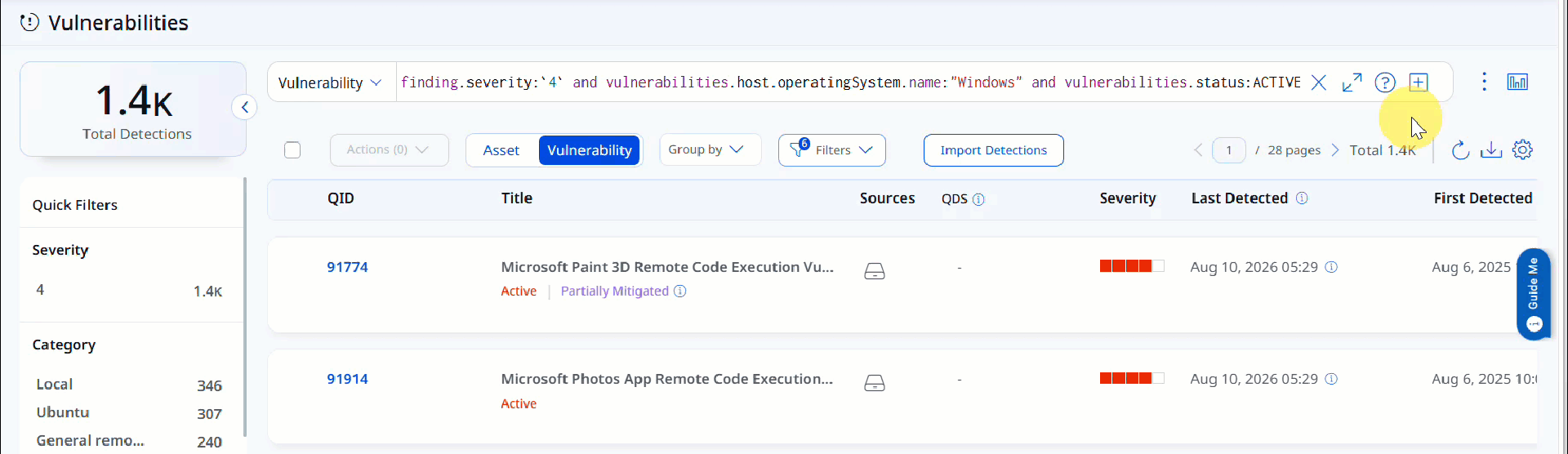Open QID 91774 link
This screenshot has width=1568, height=454.
347,267
